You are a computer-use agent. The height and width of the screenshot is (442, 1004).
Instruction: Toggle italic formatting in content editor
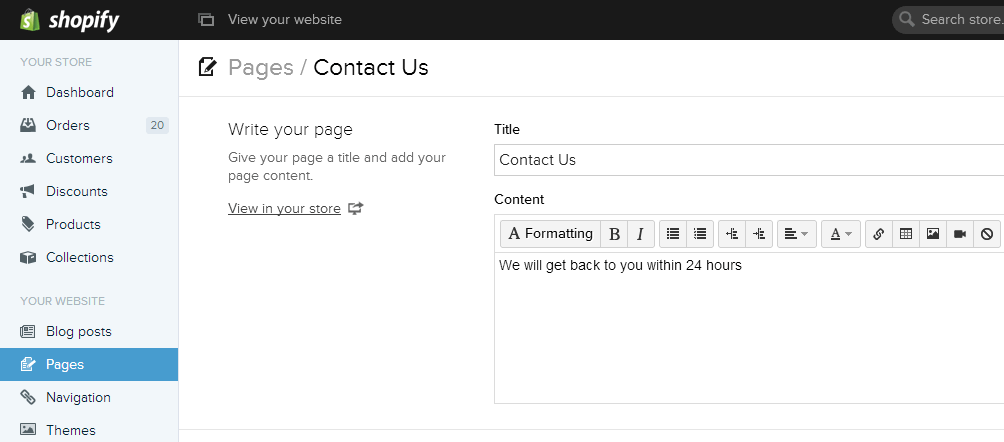tap(640, 234)
